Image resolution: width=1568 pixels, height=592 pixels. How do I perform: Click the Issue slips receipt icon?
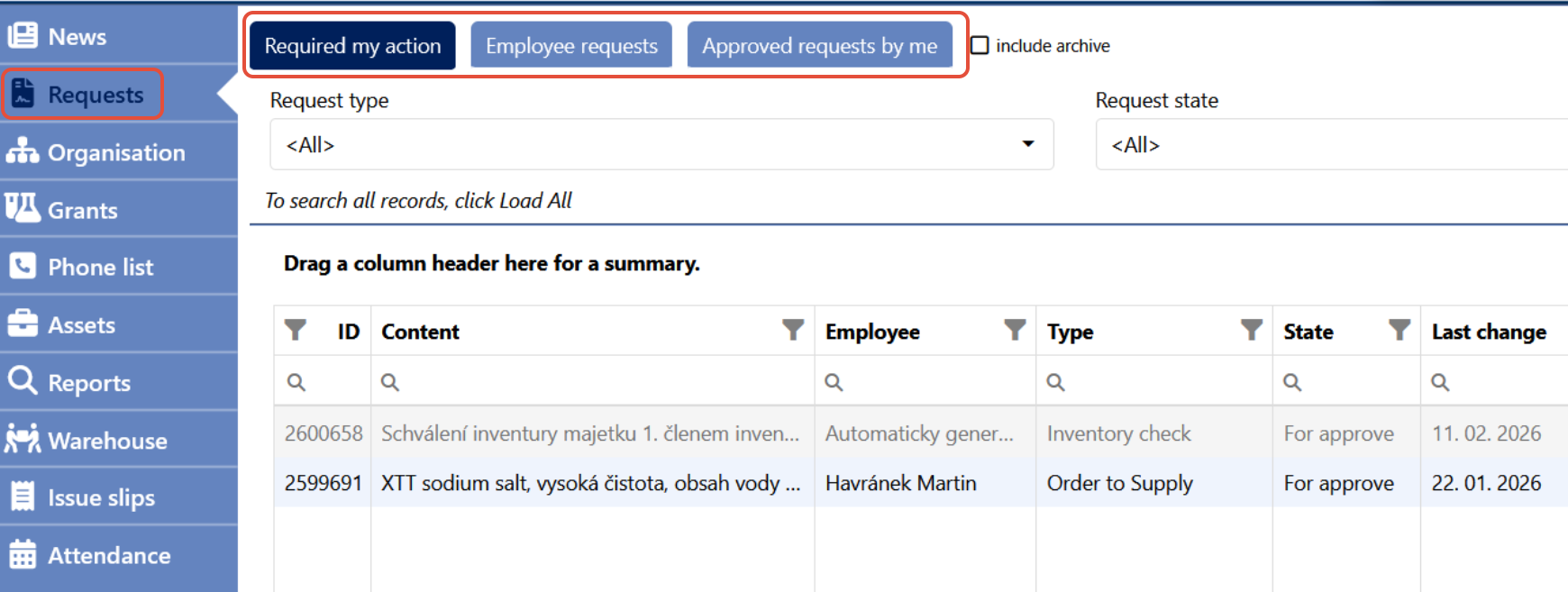[x=23, y=496]
